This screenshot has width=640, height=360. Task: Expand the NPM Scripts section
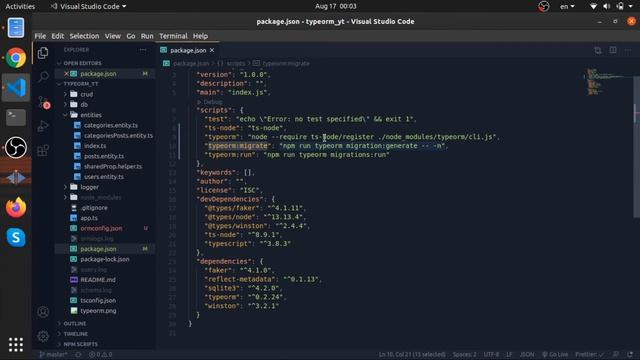pyautogui.click(x=80, y=344)
